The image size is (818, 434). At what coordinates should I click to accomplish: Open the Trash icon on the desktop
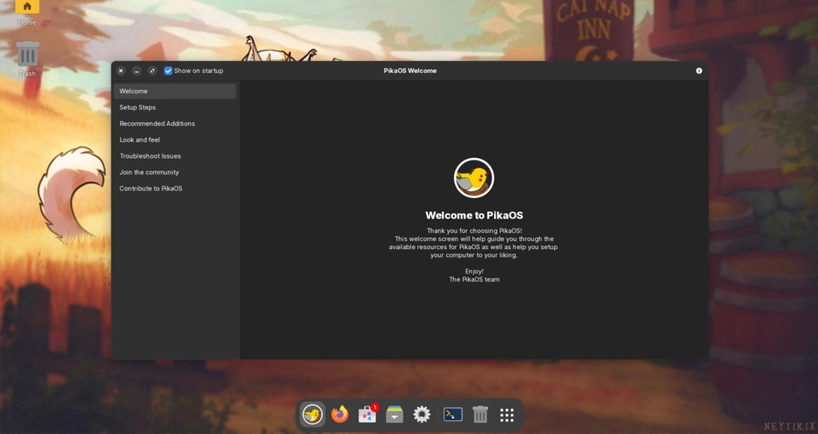click(x=27, y=57)
